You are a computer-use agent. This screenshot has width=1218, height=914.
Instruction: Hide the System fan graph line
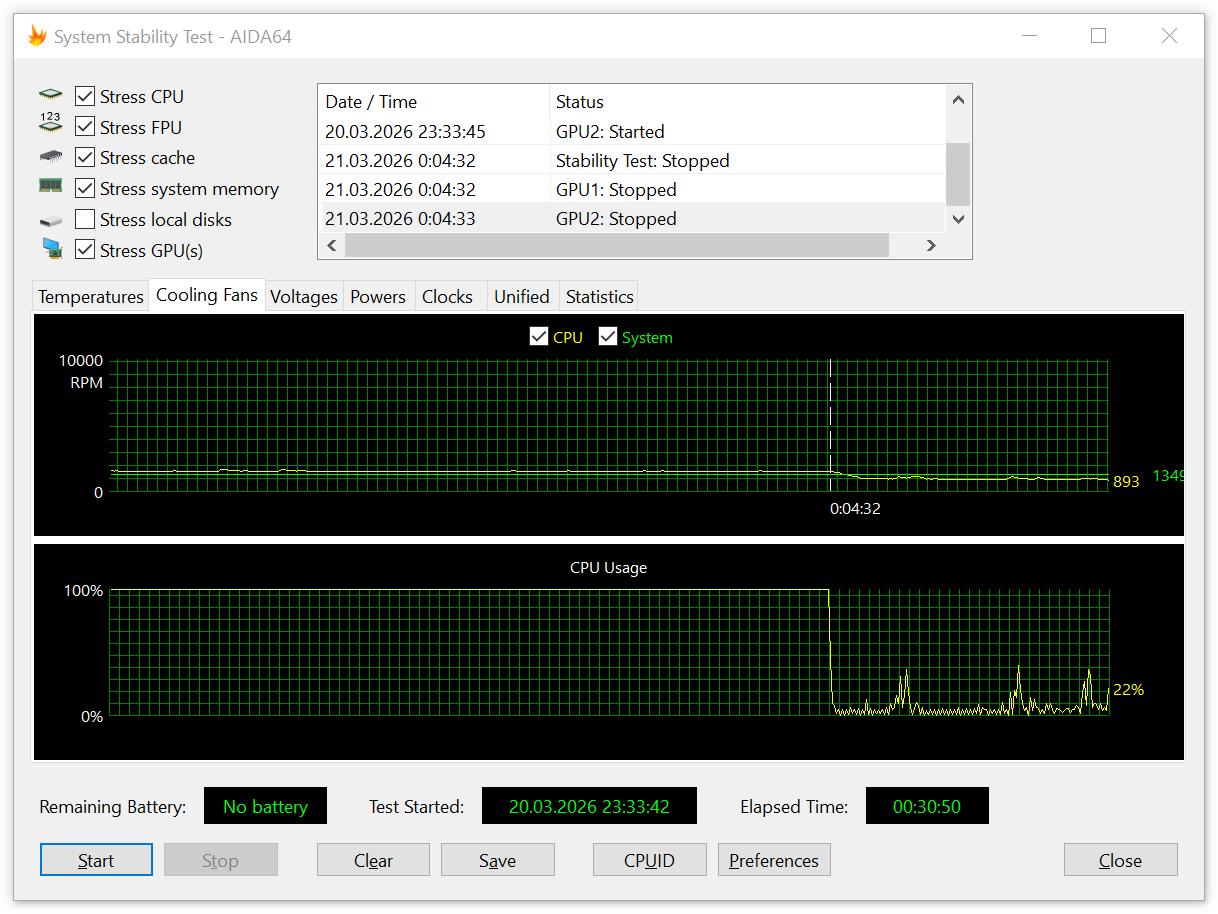(608, 337)
